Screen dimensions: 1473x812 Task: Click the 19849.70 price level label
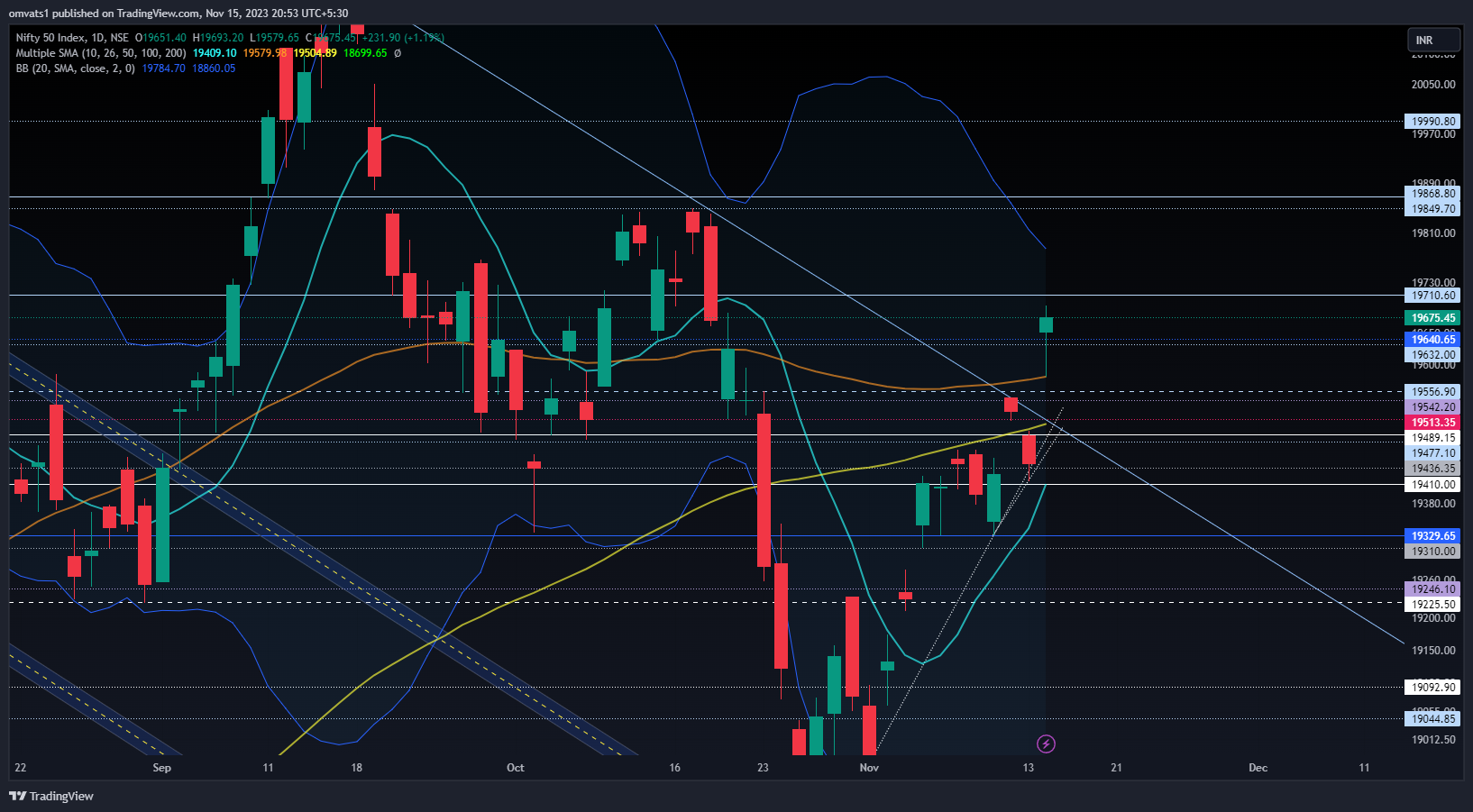1433,209
